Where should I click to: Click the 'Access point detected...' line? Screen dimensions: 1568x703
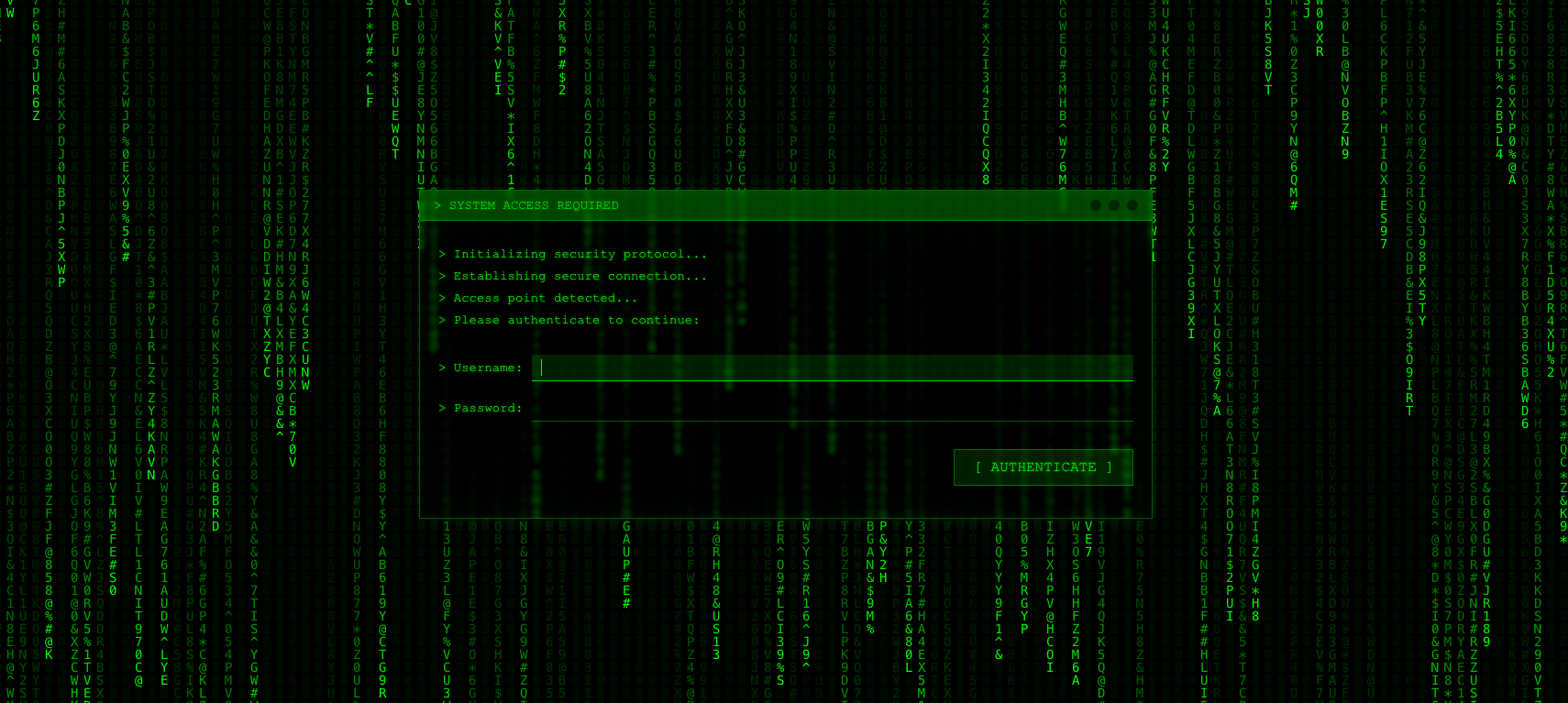[x=545, y=299]
